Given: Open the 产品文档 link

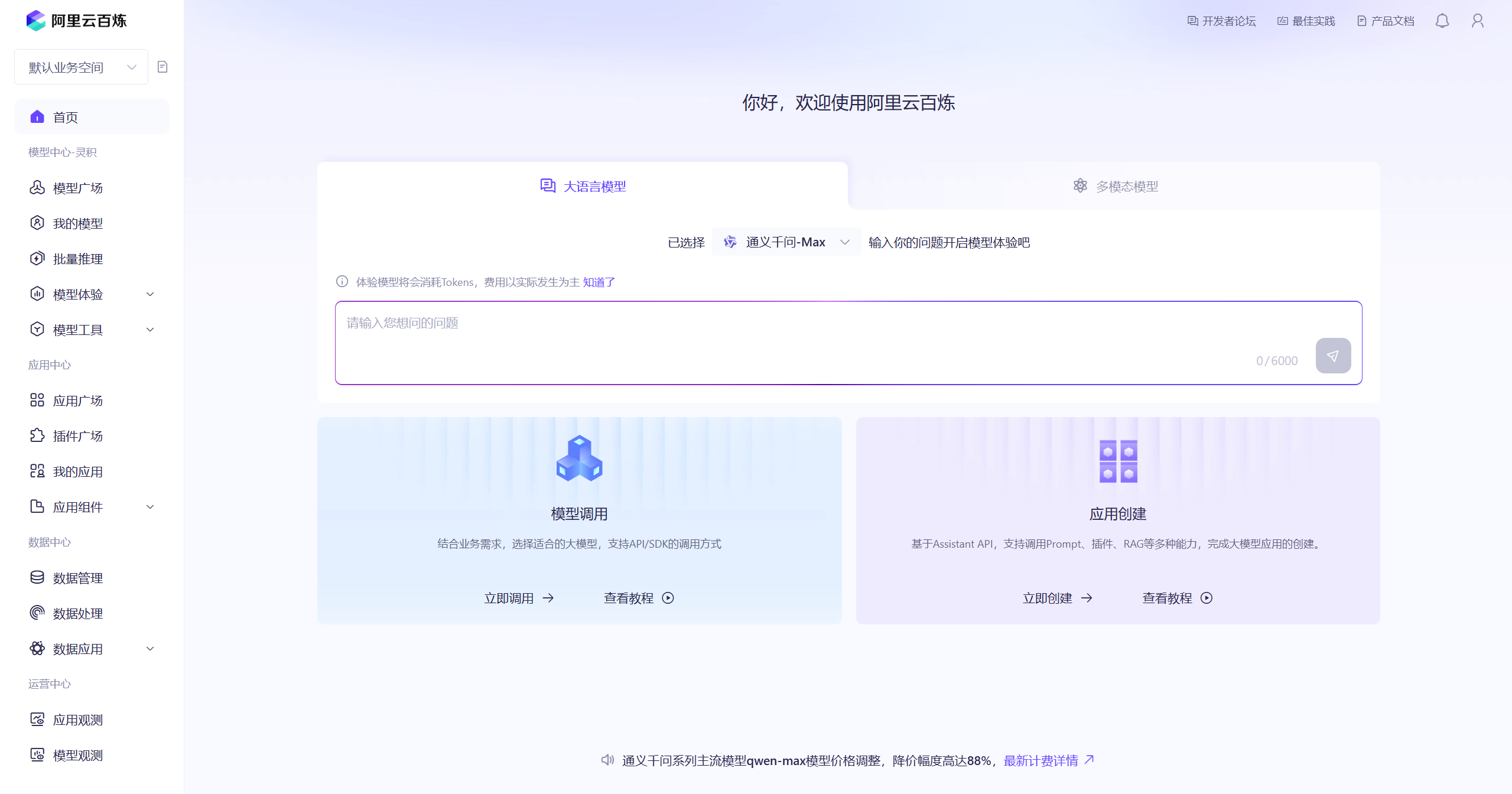Looking at the screenshot, I should 1386,21.
